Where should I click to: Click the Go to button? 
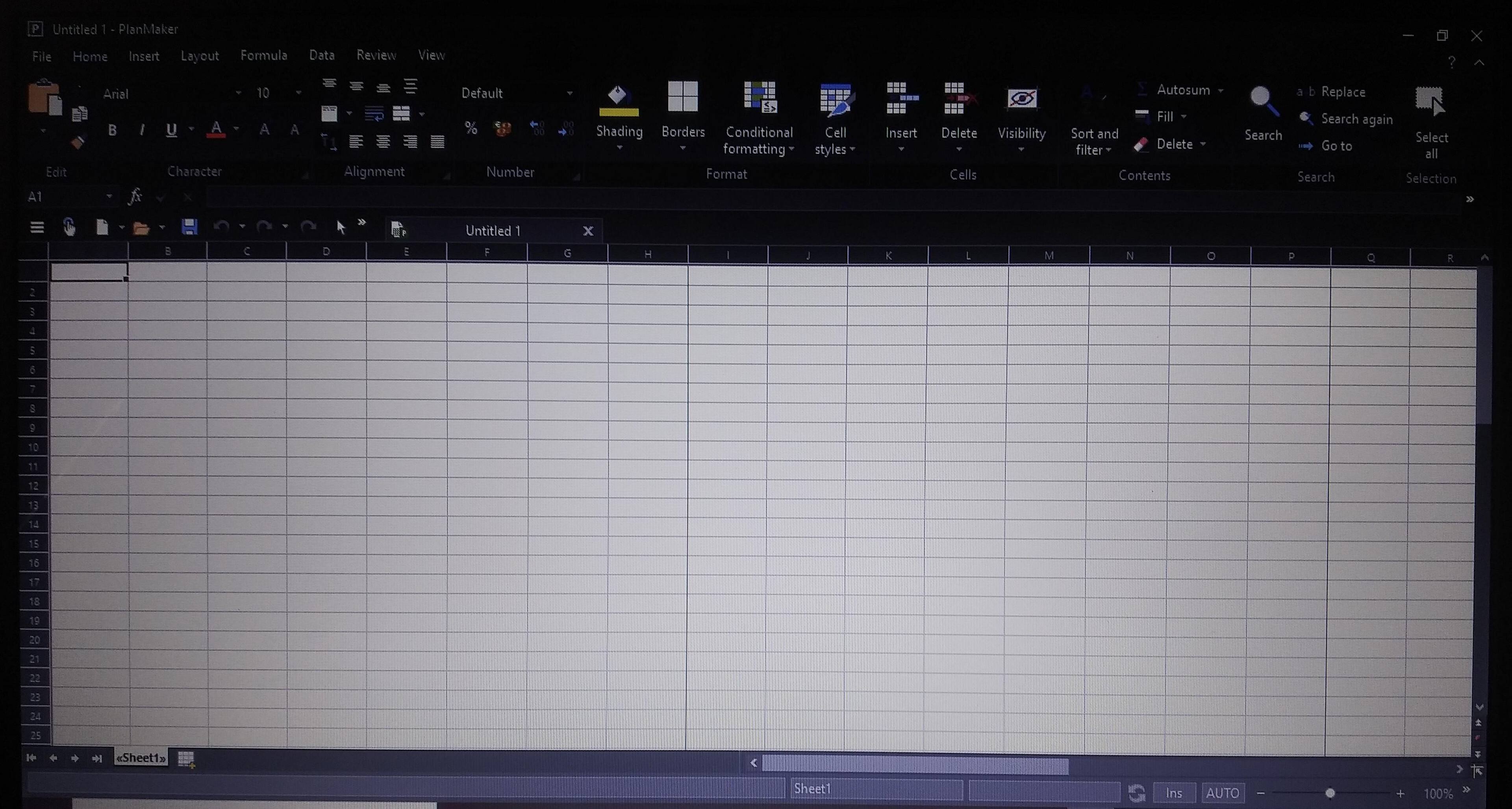click(1336, 146)
